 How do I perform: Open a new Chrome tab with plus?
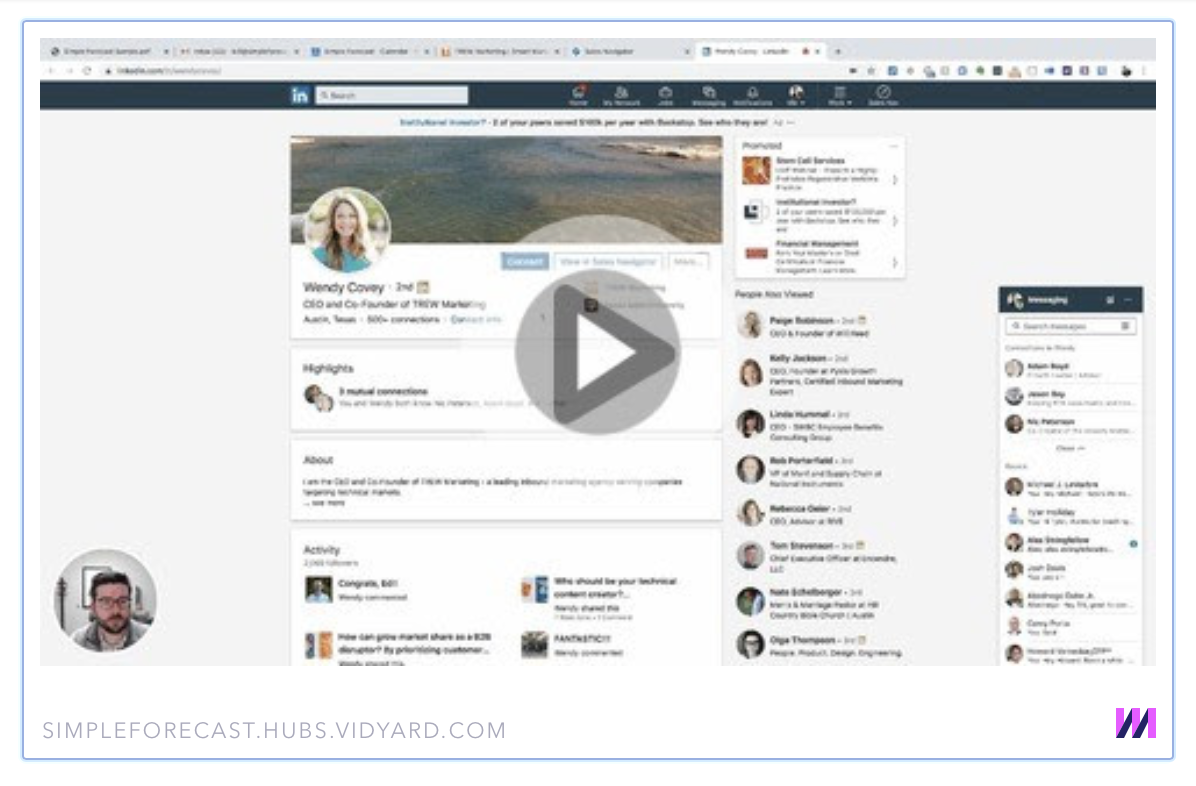[x=838, y=51]
